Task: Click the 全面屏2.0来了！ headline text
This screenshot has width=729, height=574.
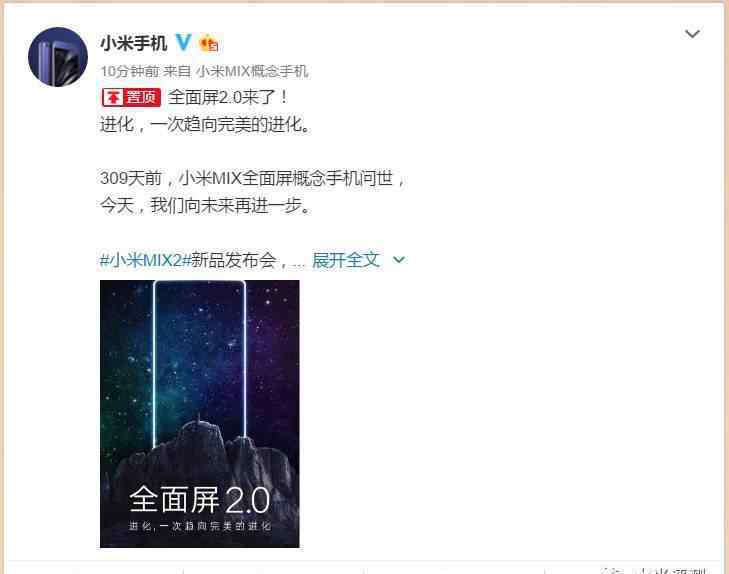Action: [x=228, y=98]
